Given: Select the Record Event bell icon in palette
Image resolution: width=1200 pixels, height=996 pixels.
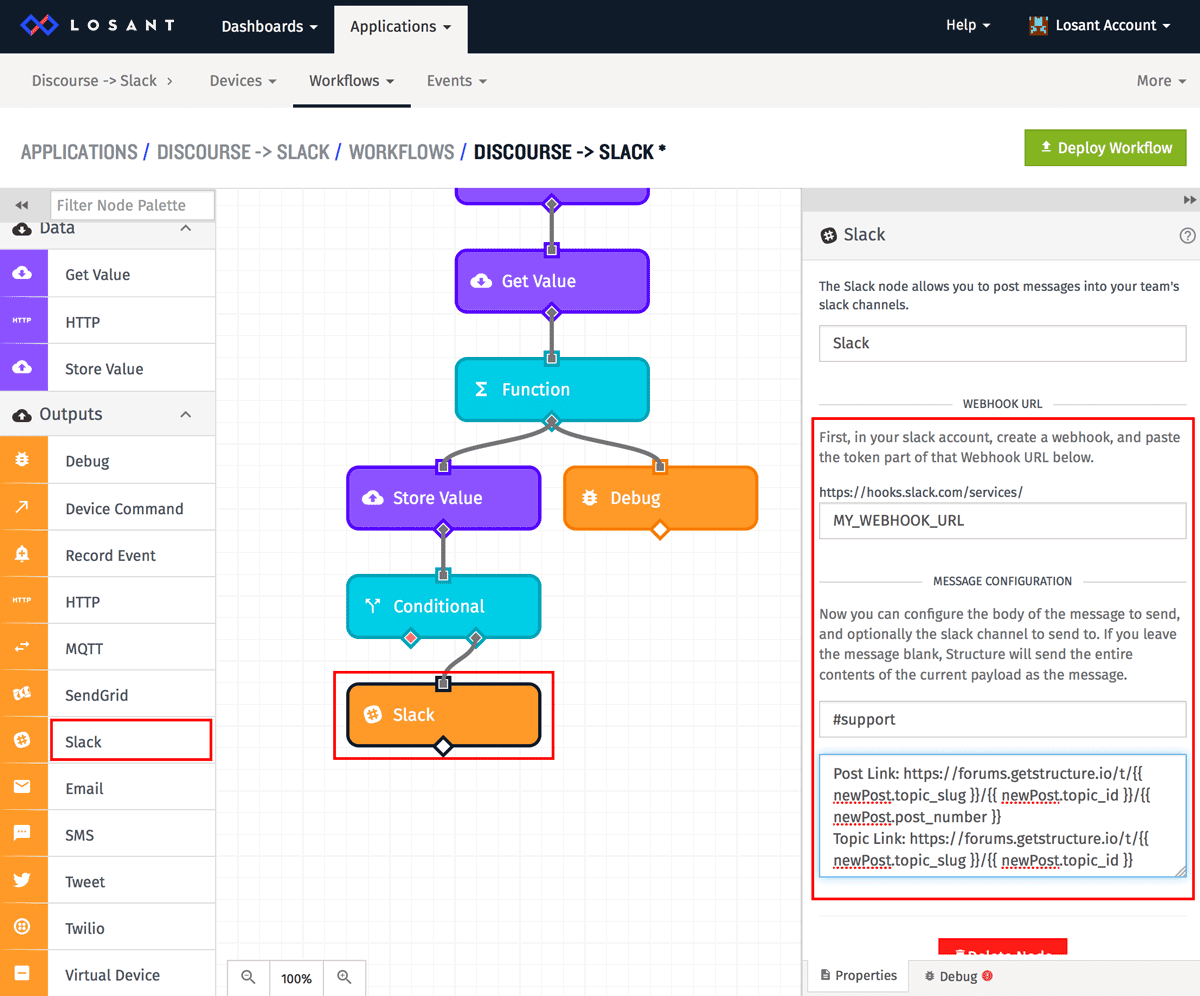Looking at the screenshot, I should [22, 555].
